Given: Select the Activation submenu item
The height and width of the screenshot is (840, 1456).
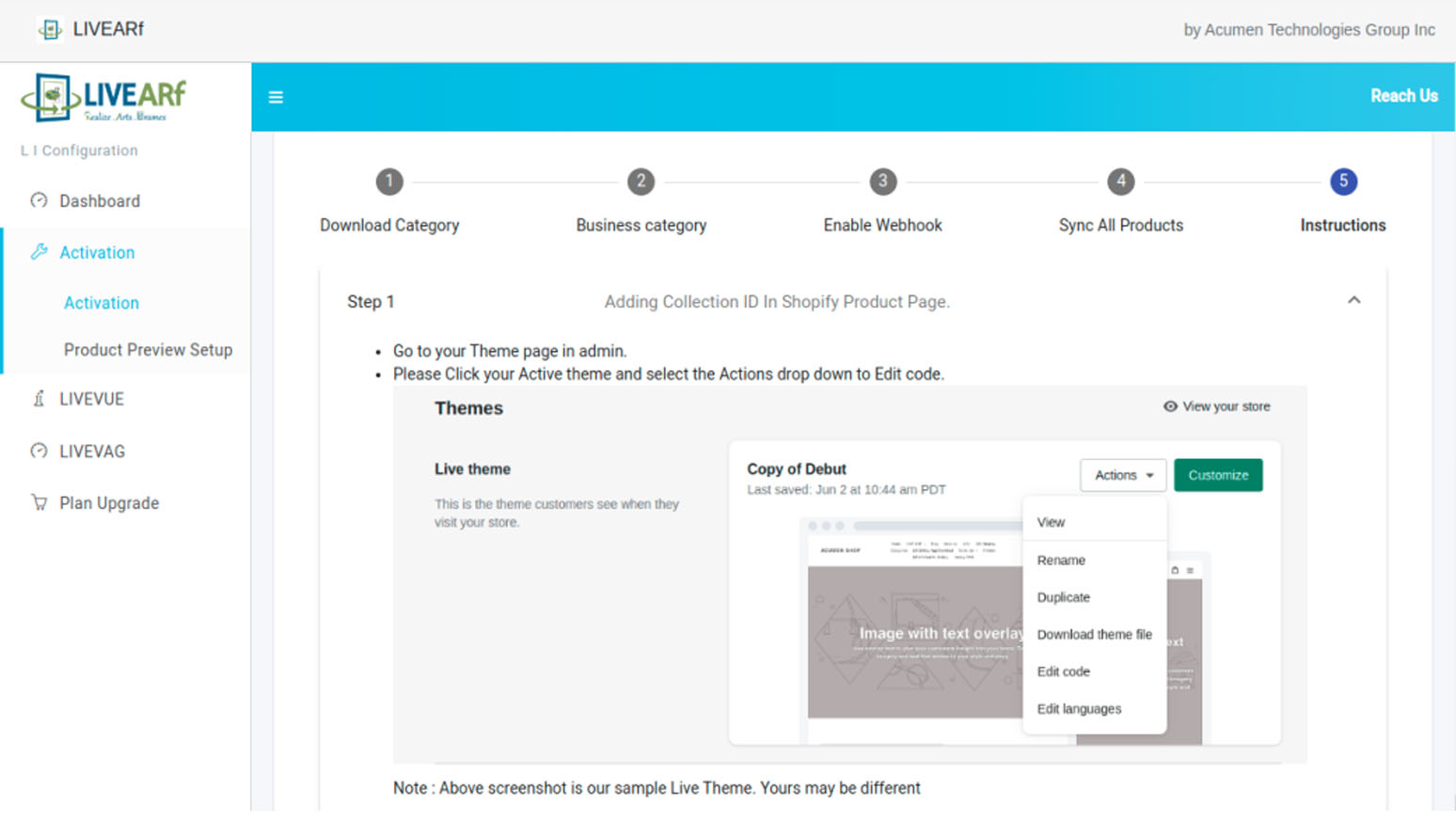Looking at the screenshot, I should [x=102, y=303].
